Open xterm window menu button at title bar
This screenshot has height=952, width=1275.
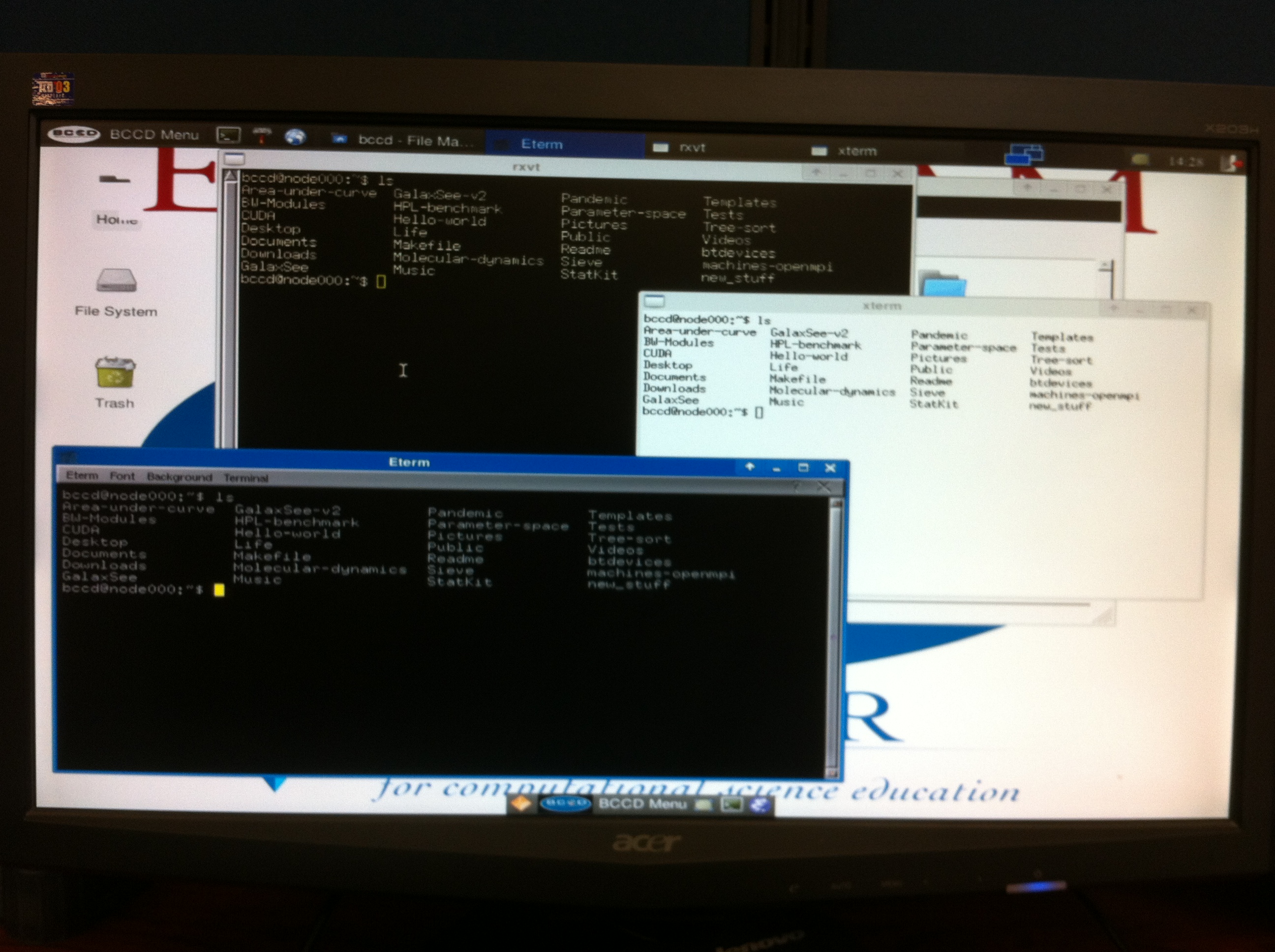654,301
